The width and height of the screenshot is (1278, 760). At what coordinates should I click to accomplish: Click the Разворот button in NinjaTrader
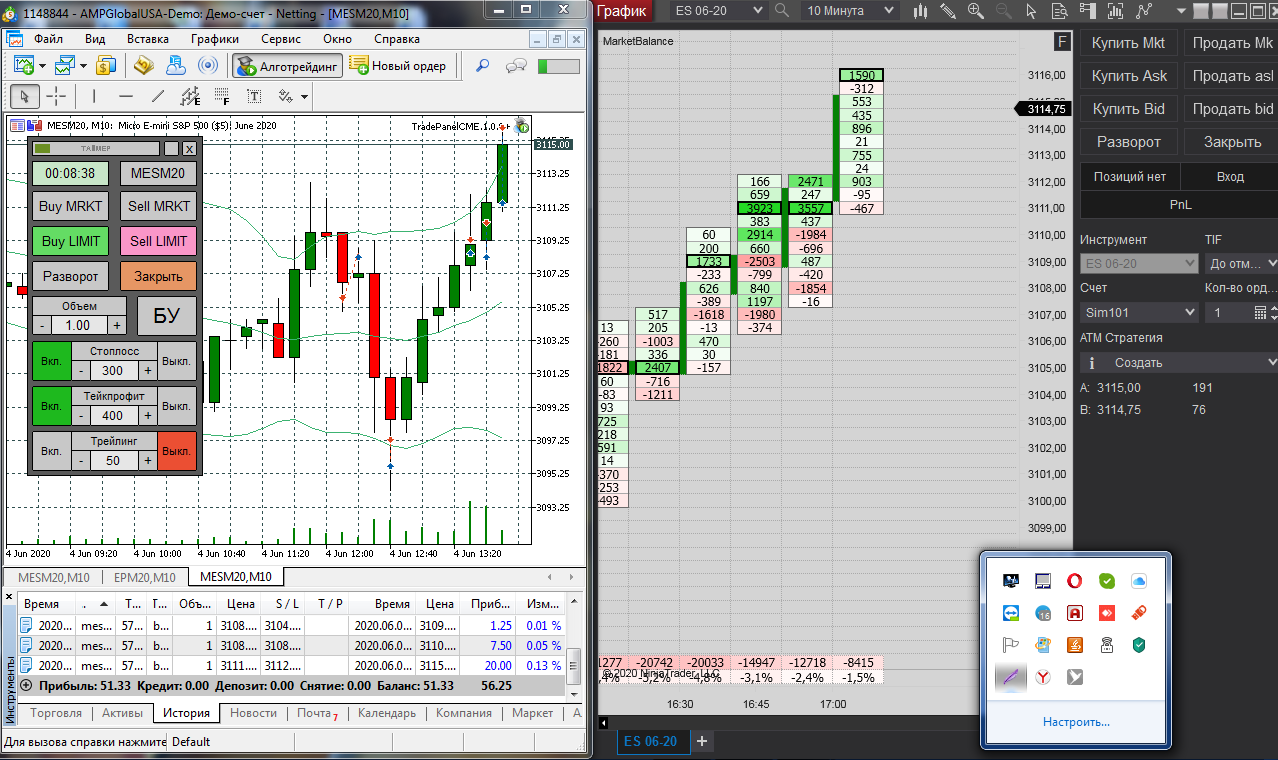coord(1129,142)
